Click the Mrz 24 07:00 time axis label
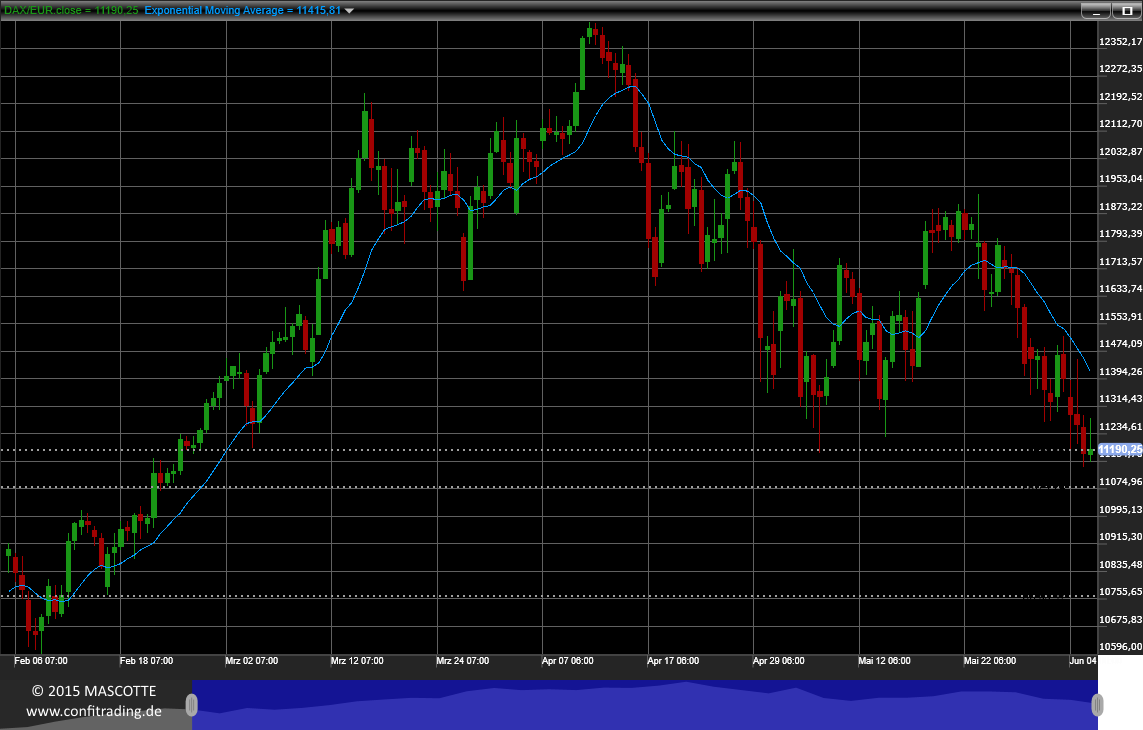The image size is (1143, 730). (463, 661)
